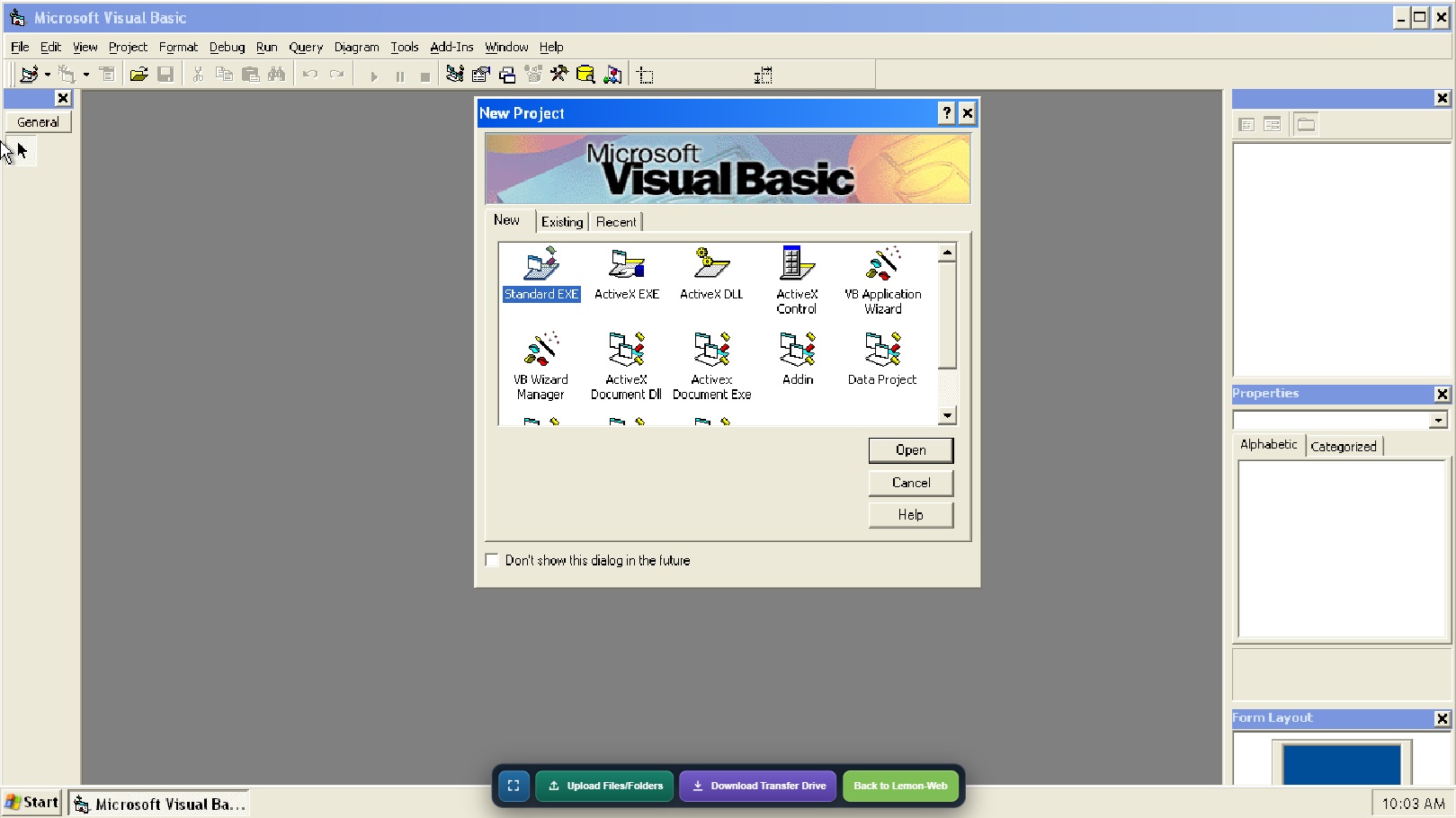This screenshot has height=818, width=1456.
Task: Open the Query menu
Action: tap(306, 47)
